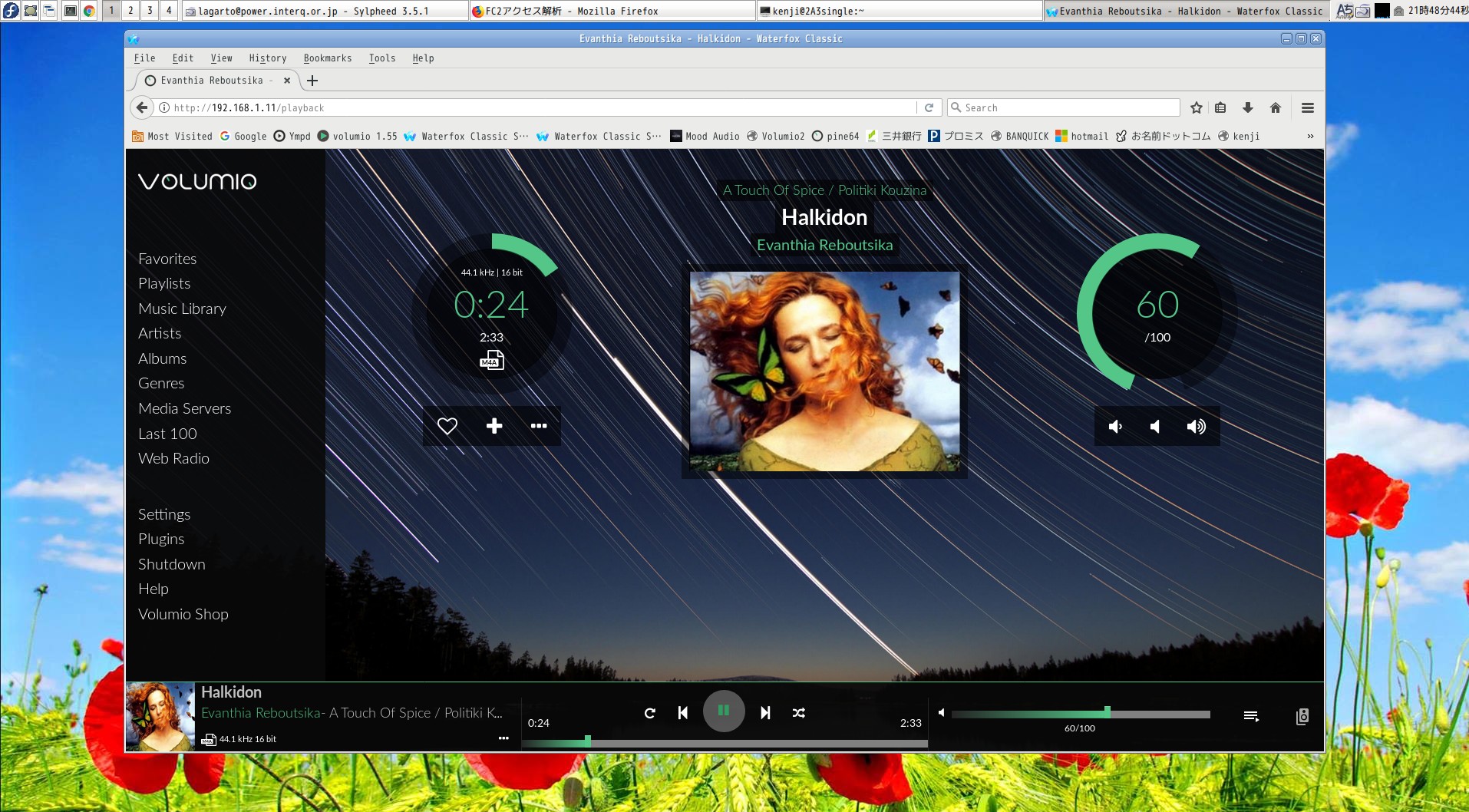Viewport: 1469px width, 812px height.
Task: Open the History menu
Action: point(267,58)
